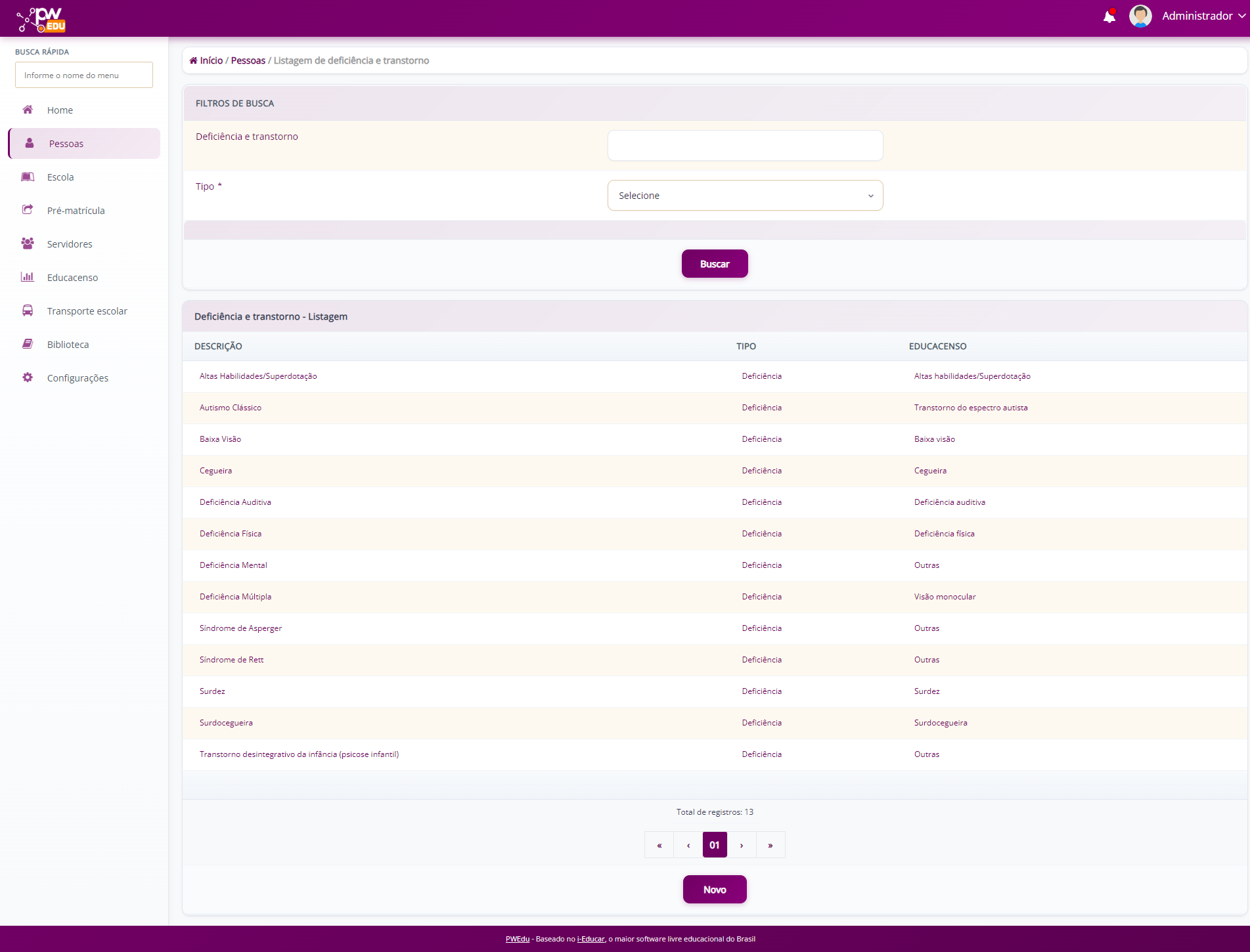The width and height of the screenshot is (1250, 952).
Task: Click the PW EDU logo
Action: (42, 19)
